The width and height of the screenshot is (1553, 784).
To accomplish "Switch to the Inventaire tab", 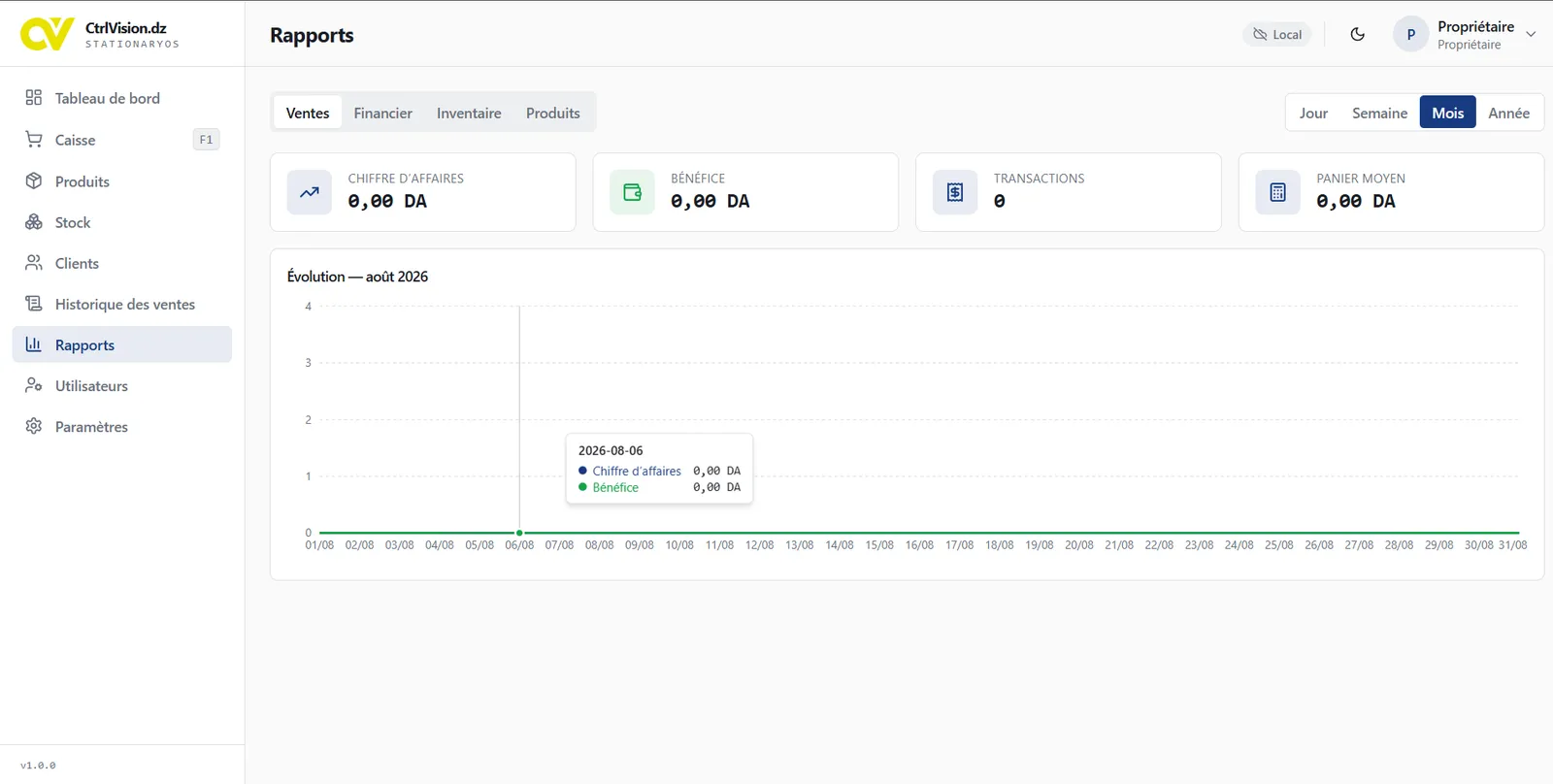I will tap(469, 113).
